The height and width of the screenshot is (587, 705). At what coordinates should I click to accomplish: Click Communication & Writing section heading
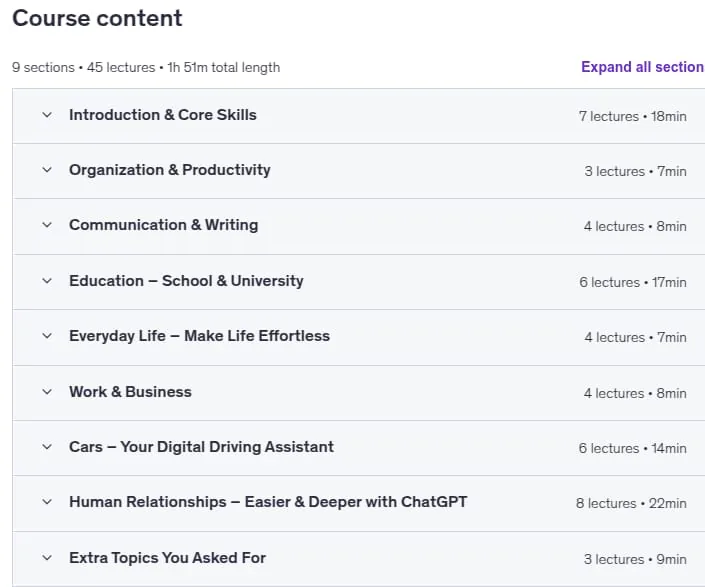(x=164, y=225)
